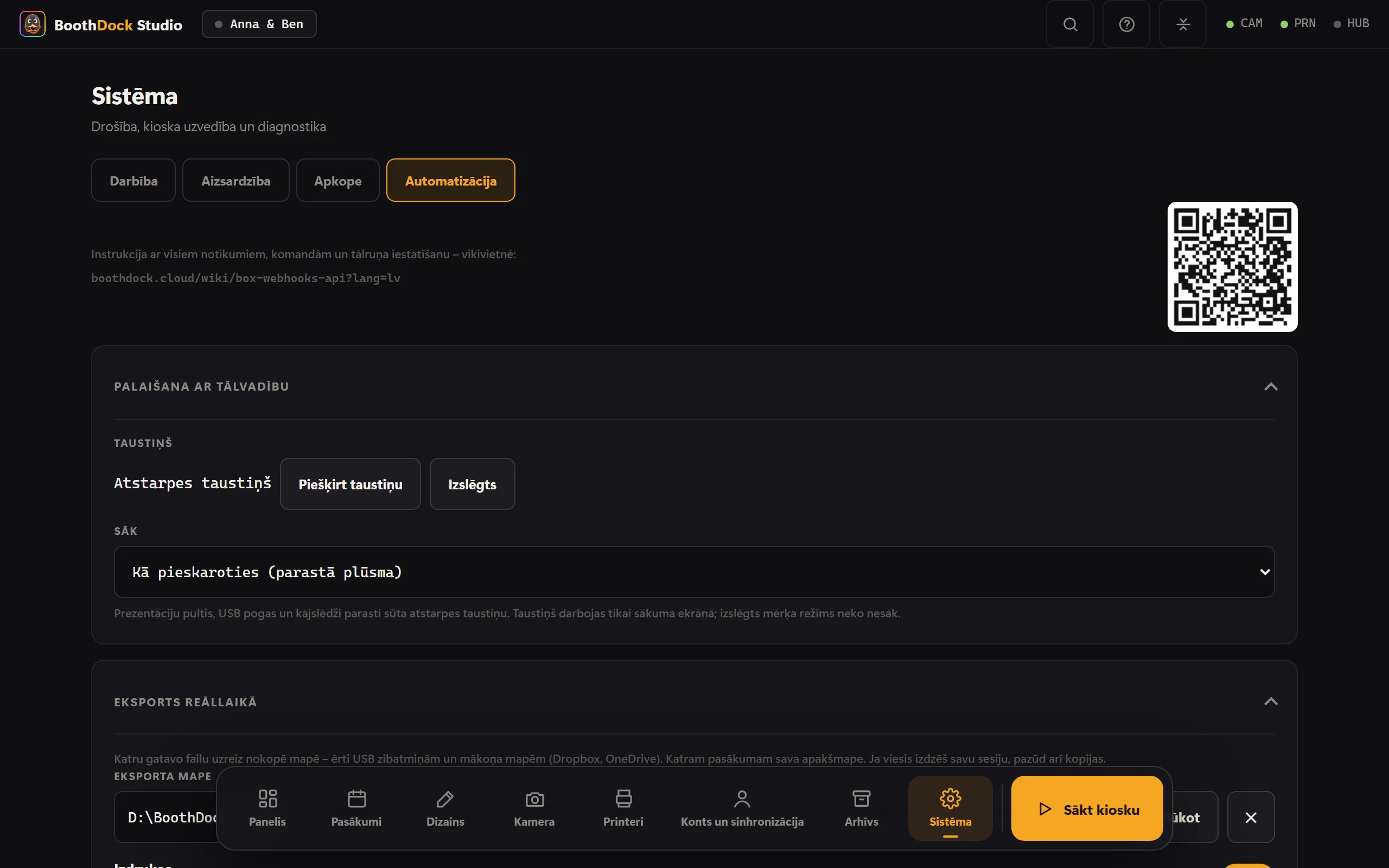Click the Sākt kiosku button
Image resolution: width=1389 pixels, height=868 pixels.
pyautogui.click(x=1087, y=808)
